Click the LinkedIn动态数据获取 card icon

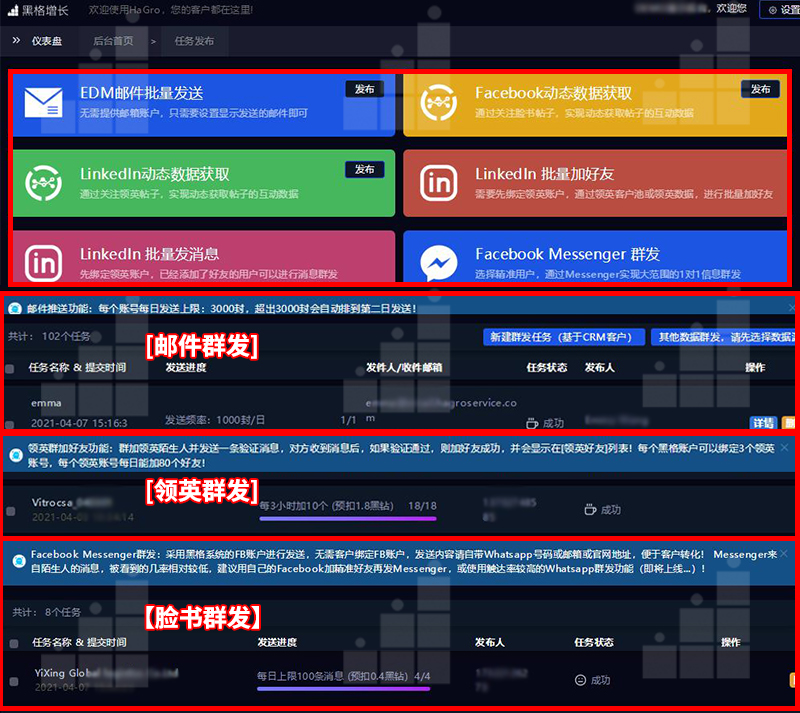[44, 181]
